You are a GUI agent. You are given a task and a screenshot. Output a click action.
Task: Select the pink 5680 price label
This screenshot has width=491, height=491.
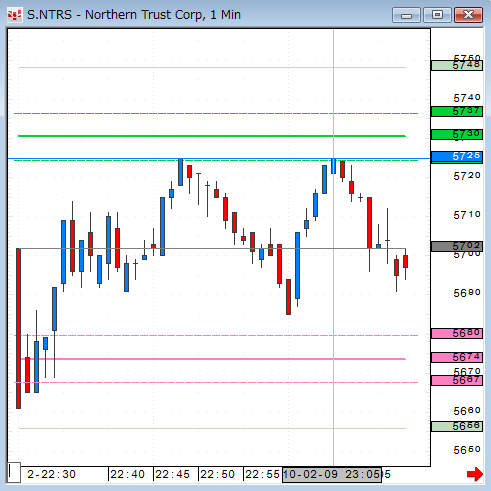[457, 333]
